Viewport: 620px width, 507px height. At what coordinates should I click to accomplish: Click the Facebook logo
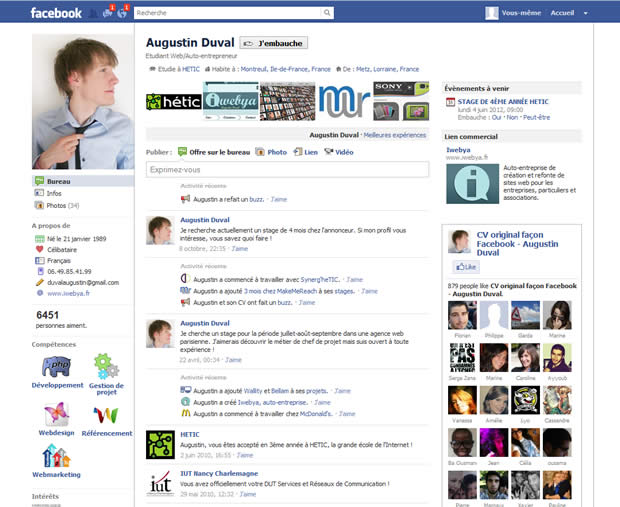(56, 13)
